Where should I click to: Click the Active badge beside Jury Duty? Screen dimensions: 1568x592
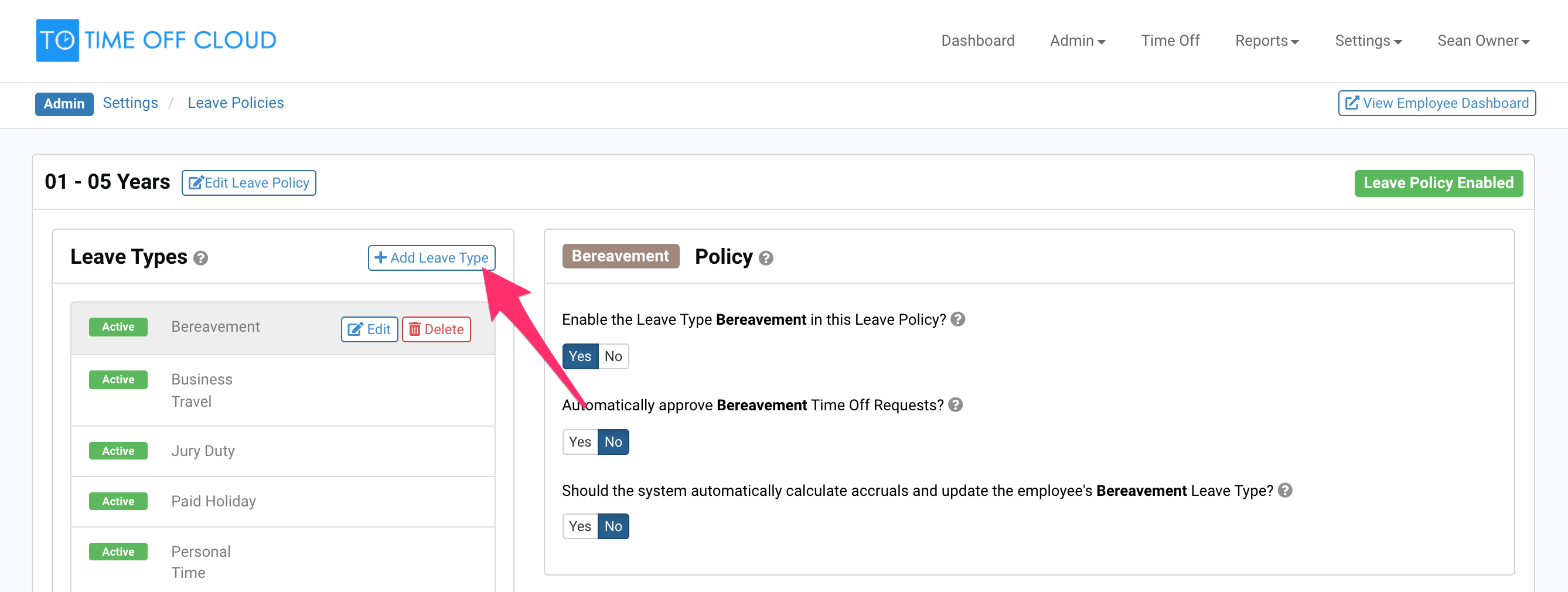point(118,451)
